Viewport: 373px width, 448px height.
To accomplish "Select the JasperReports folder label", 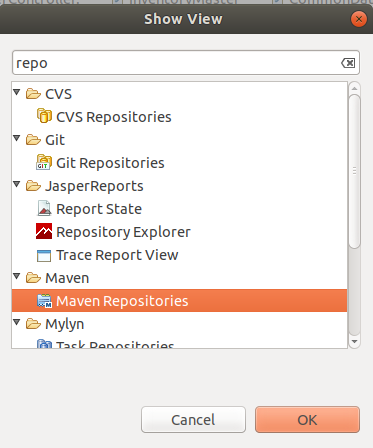I will (94, 186).
